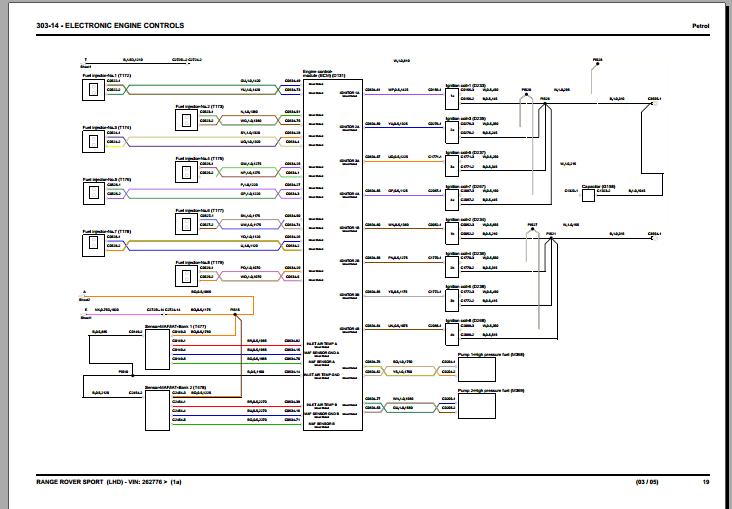Click the 'Fuel injector No.4 (T175)' label
Viewport: 732px width, 509px height.
[x=200, y=159]
